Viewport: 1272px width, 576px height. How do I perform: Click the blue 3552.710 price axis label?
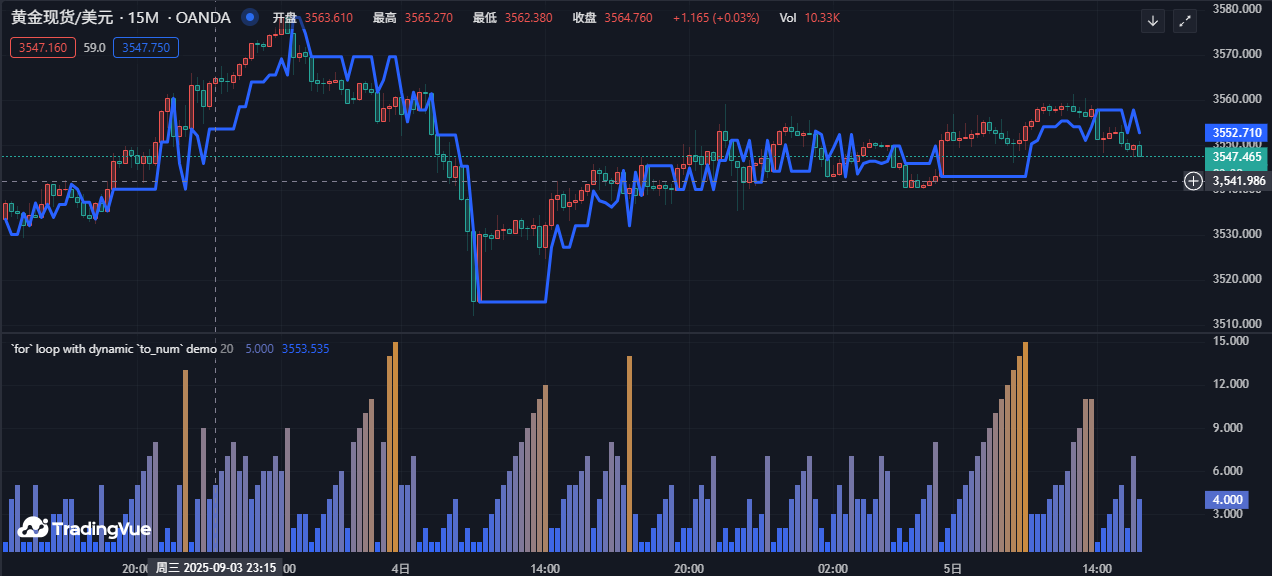tap(1236, 132)
